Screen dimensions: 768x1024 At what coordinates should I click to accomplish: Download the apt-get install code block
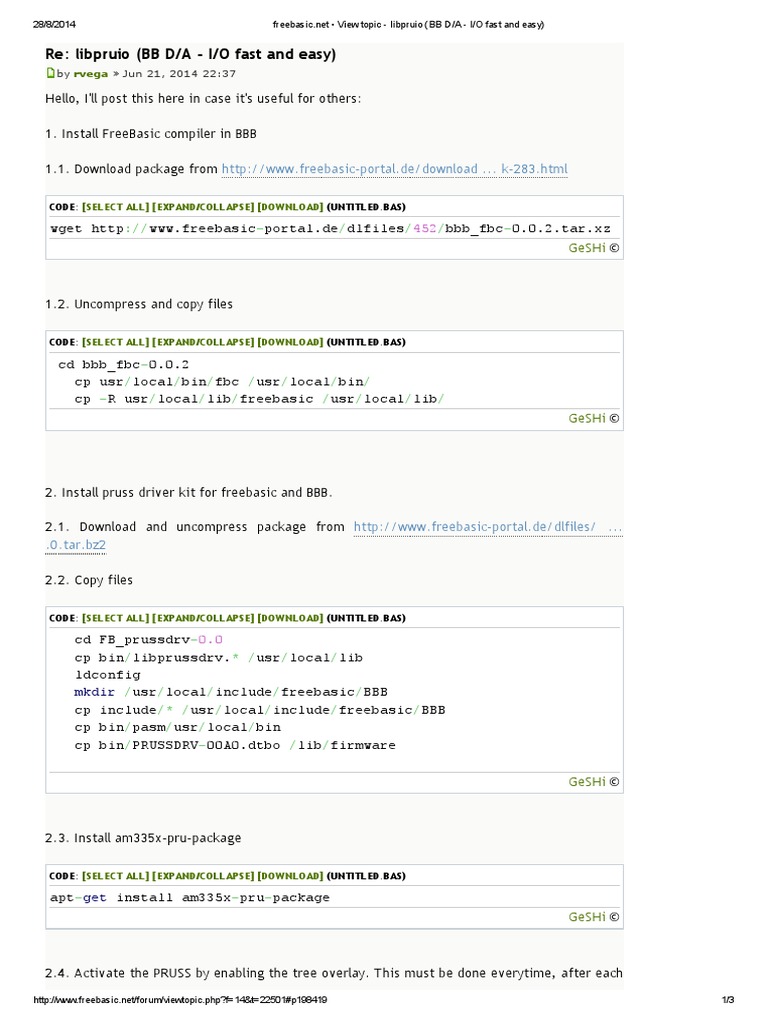[290, 876]
